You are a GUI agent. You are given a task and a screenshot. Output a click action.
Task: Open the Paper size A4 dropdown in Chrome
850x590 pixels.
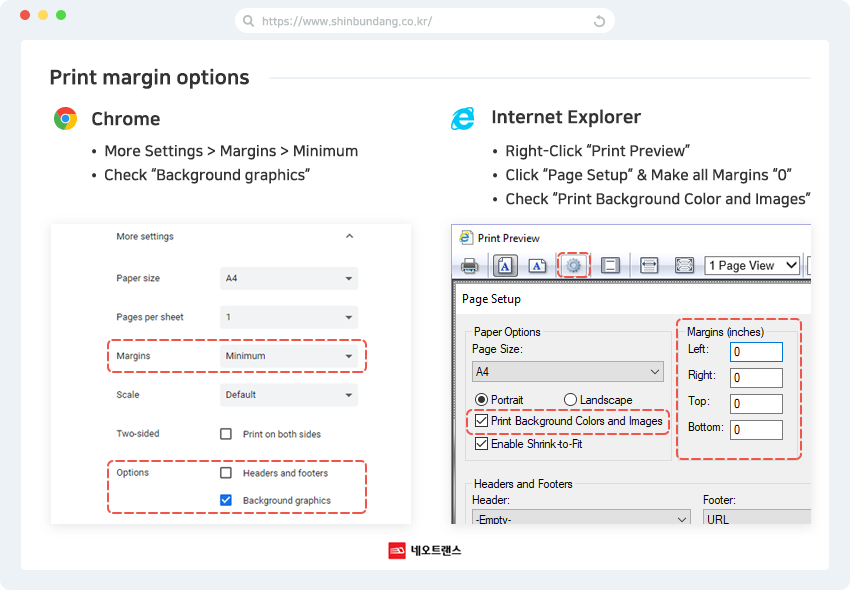289,279
